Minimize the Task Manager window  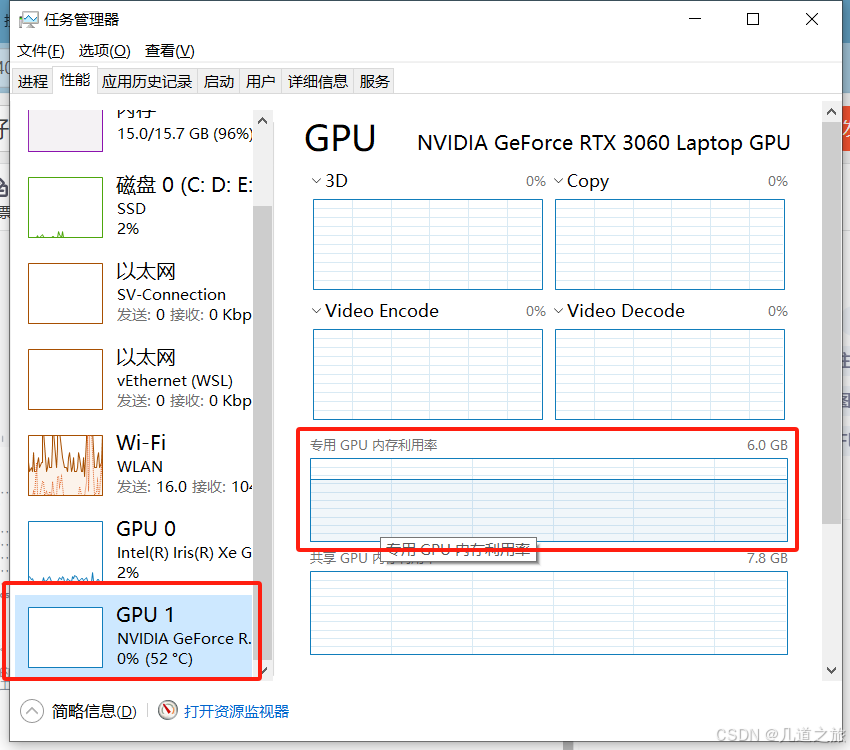pyautogui.click(x=695, y=19)
